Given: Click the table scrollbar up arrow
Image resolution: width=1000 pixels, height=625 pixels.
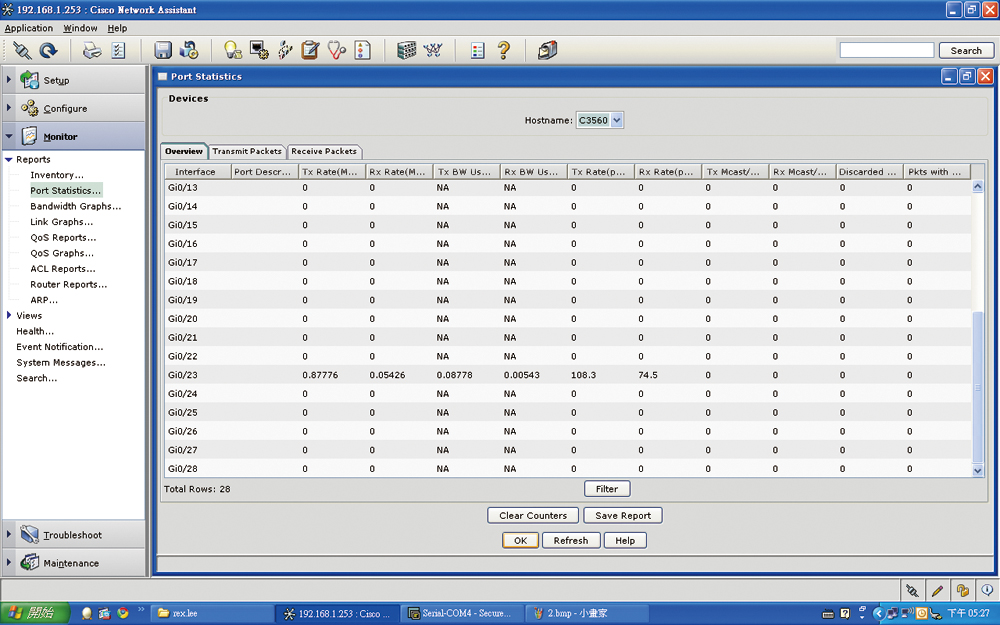Looking at the screenshot, I should tap(978, 186).
